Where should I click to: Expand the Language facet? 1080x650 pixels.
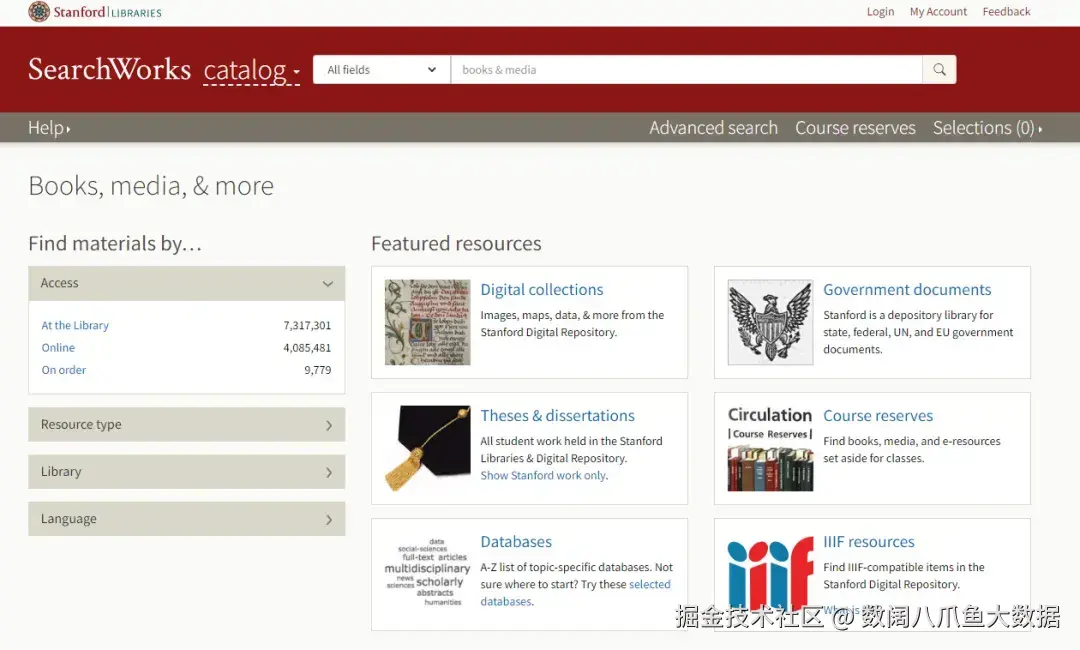(187, 518)
